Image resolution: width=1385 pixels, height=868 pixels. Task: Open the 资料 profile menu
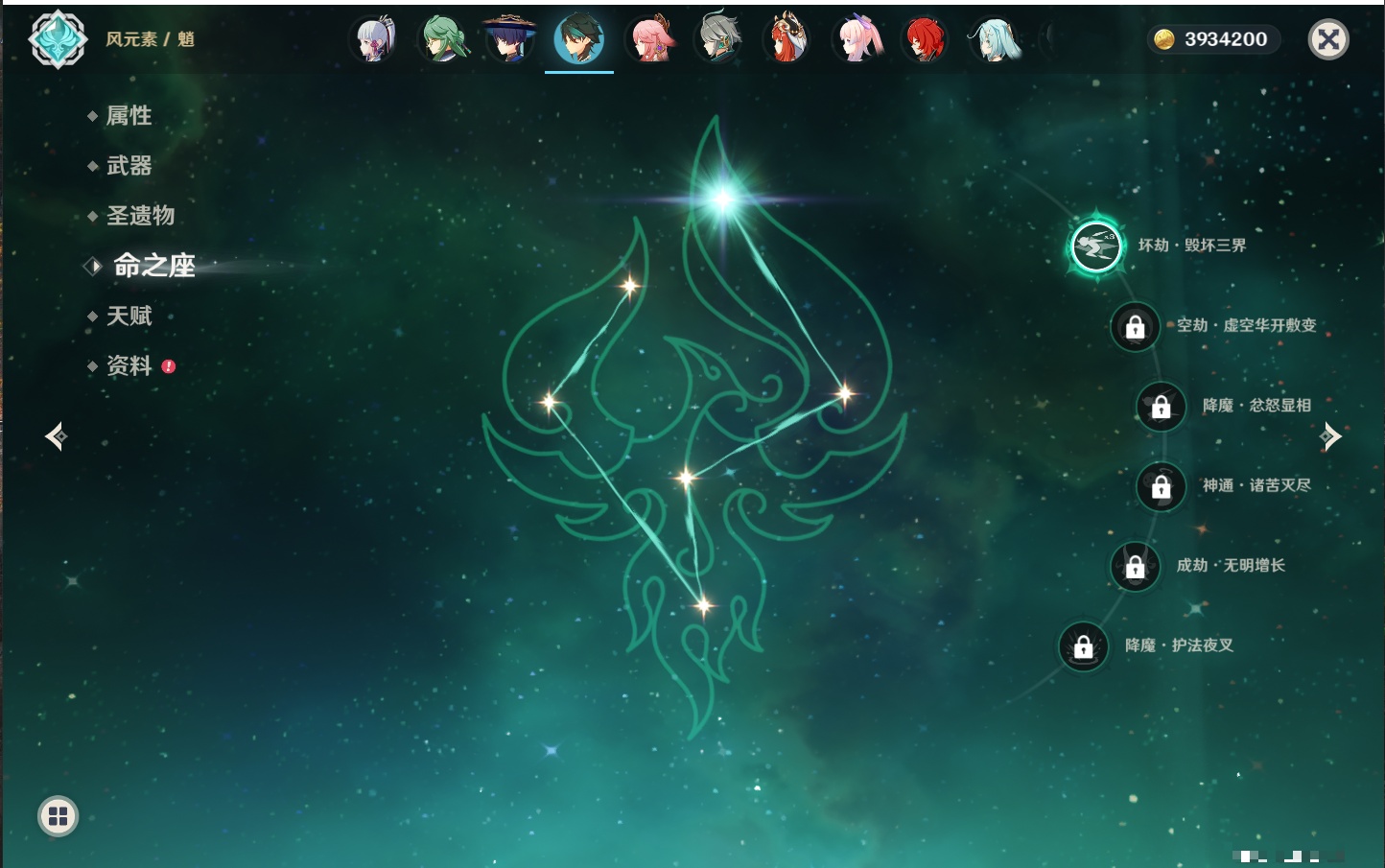click(x=129, y=365)
